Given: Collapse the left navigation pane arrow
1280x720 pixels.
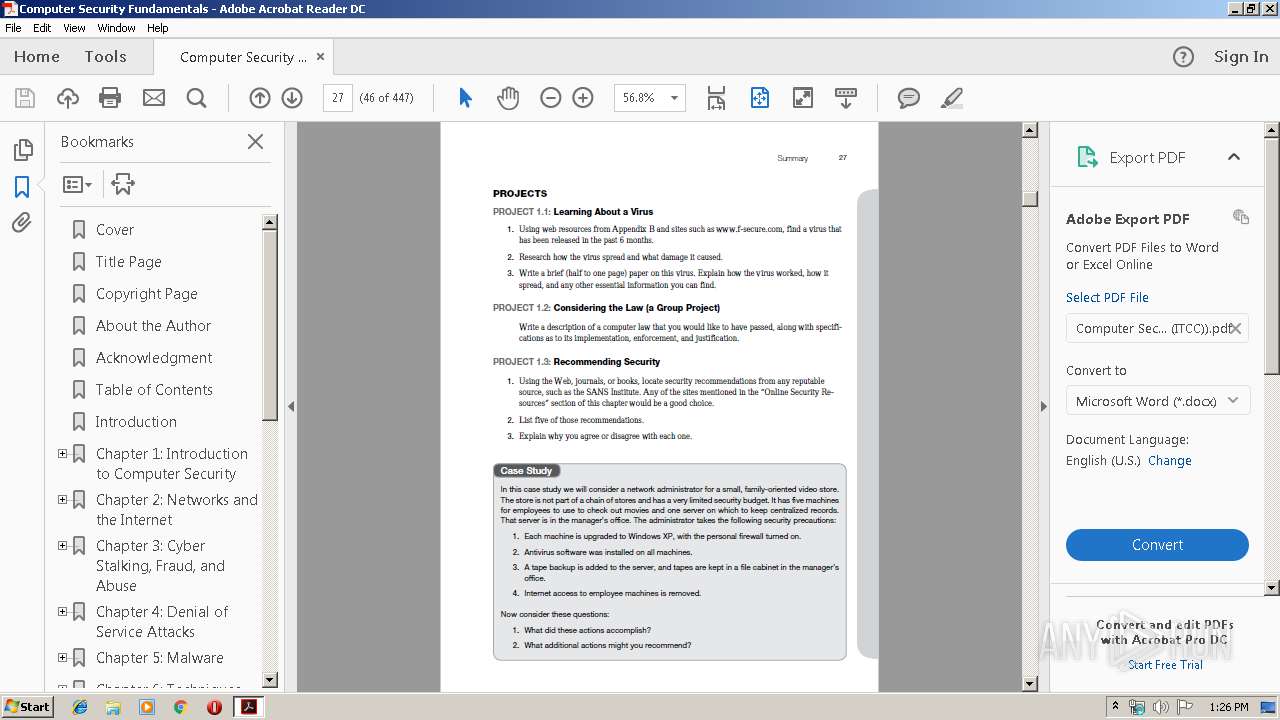Looking at the screenshot, I should [291, 406].
